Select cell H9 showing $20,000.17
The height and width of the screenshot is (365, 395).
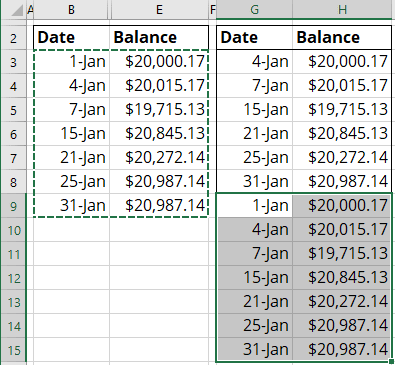(x=342, y=206)
